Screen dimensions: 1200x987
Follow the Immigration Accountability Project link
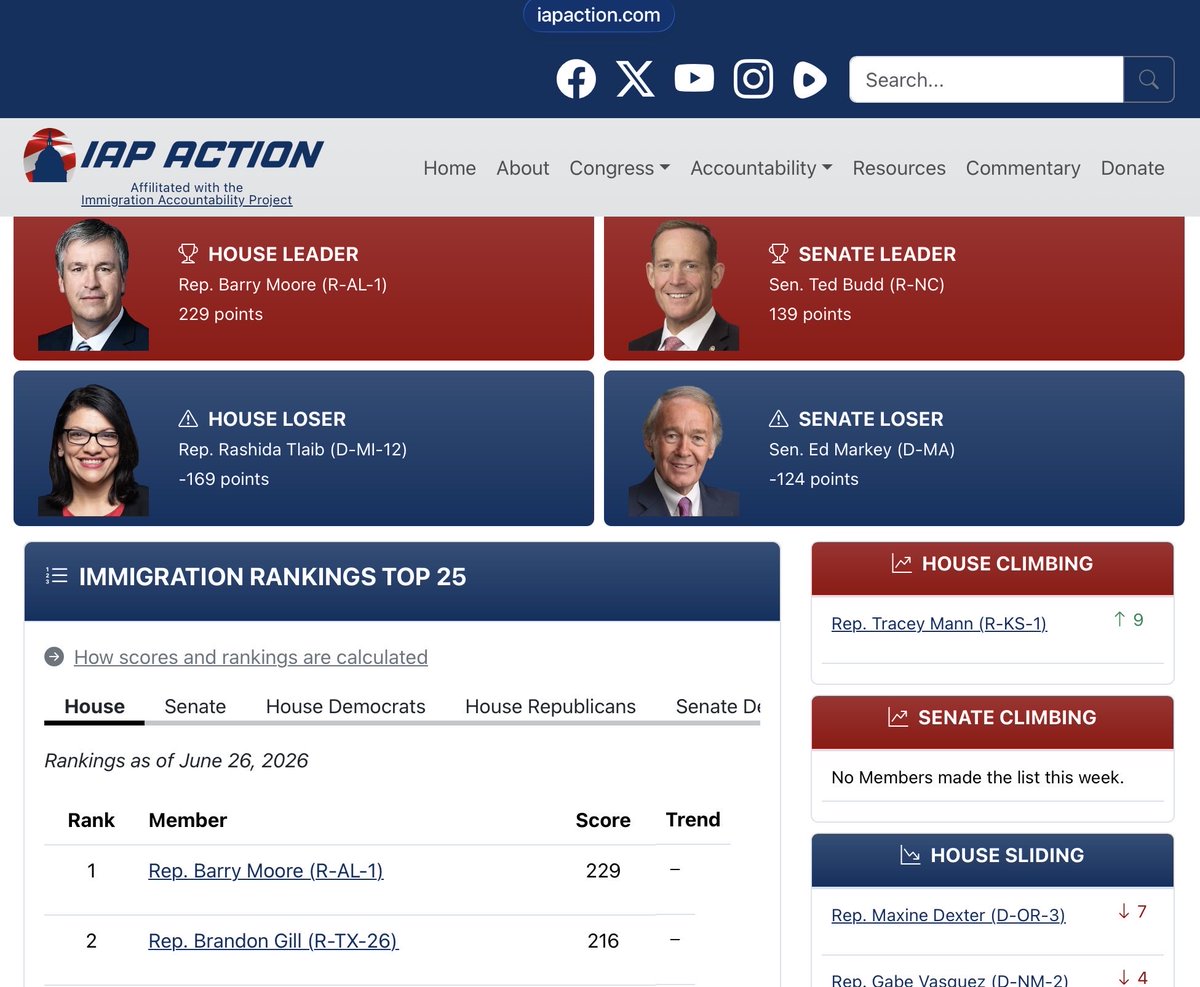(x=187, y=200)
